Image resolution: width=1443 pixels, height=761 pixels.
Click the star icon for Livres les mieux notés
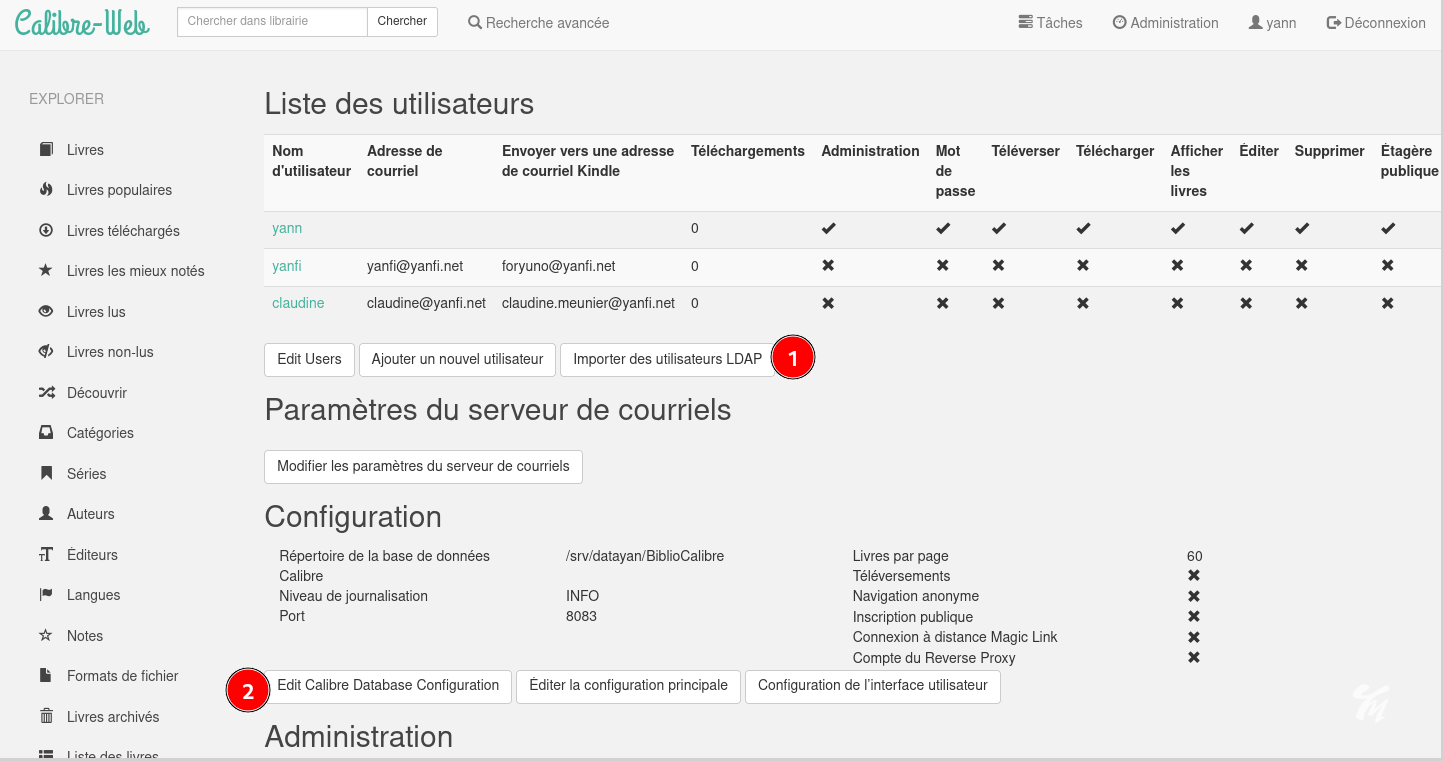[46, 271]
